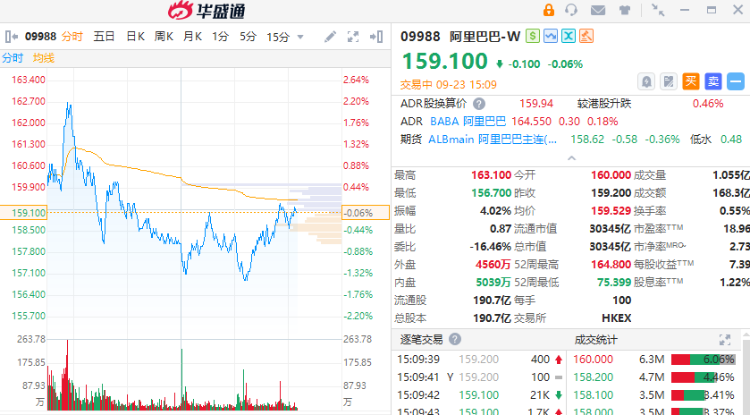This screenshot has width=750, height=415.
Task: Click the 委比 value -16.46%
Action: tap(490, 247)
